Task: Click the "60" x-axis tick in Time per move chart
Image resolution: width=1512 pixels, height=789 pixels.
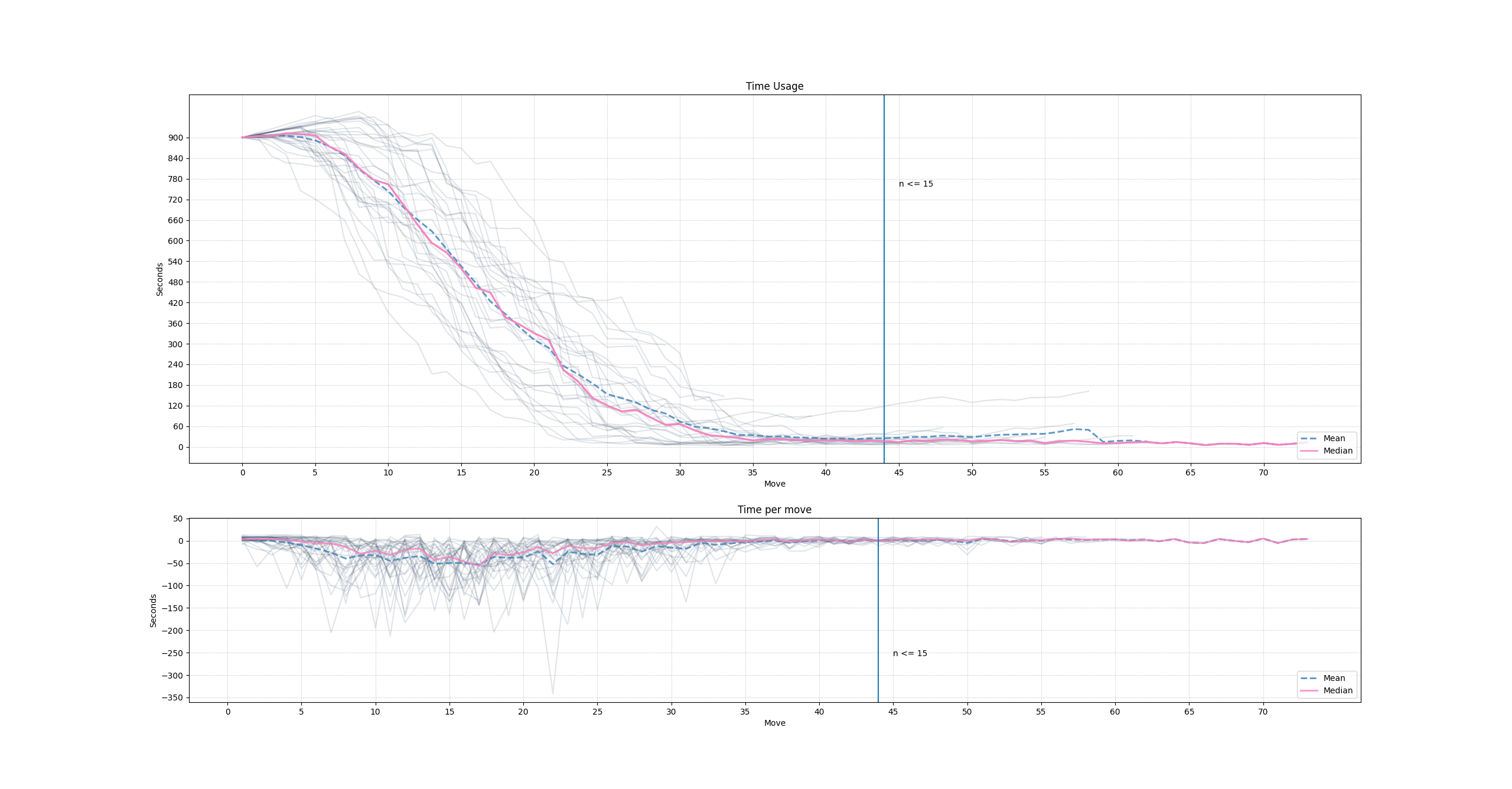Action: [x=1115, y=712]
